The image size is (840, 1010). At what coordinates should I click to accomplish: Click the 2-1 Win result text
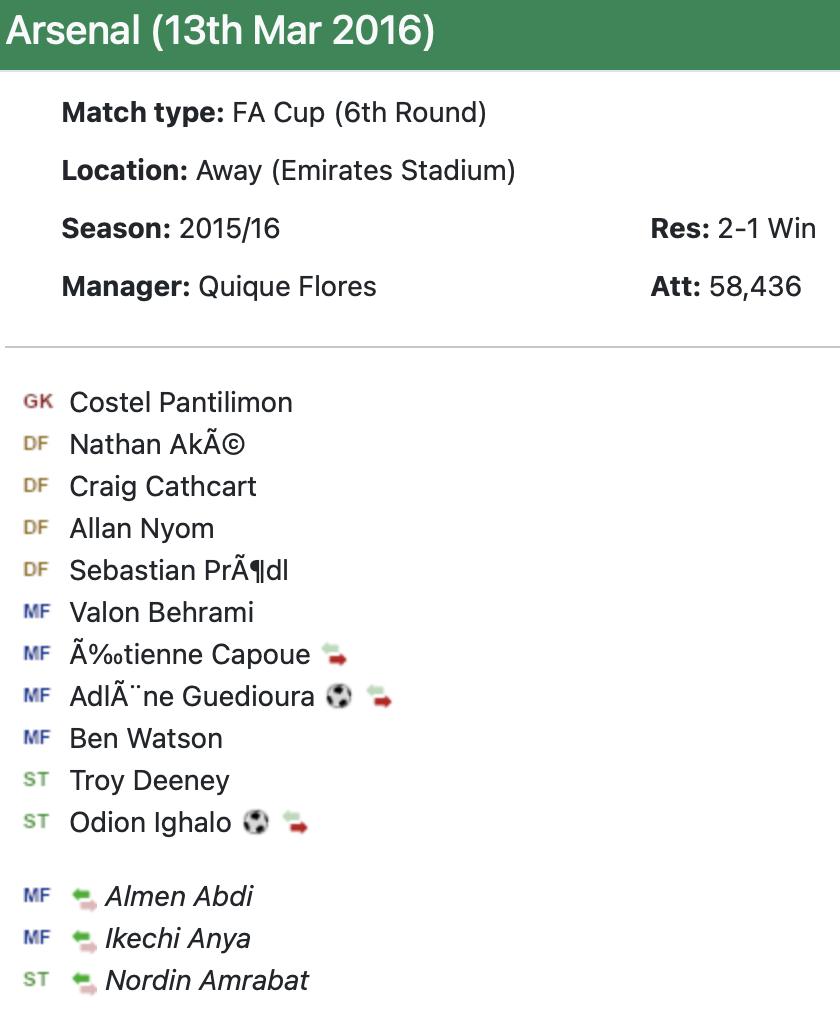tap(766, 229)
